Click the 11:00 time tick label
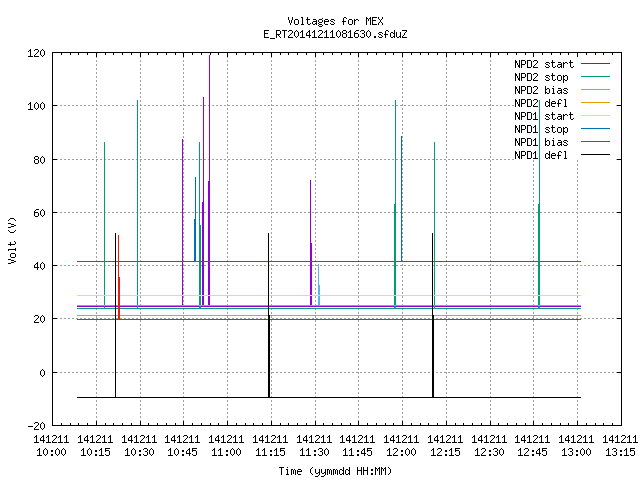 (x=226, y=452)
